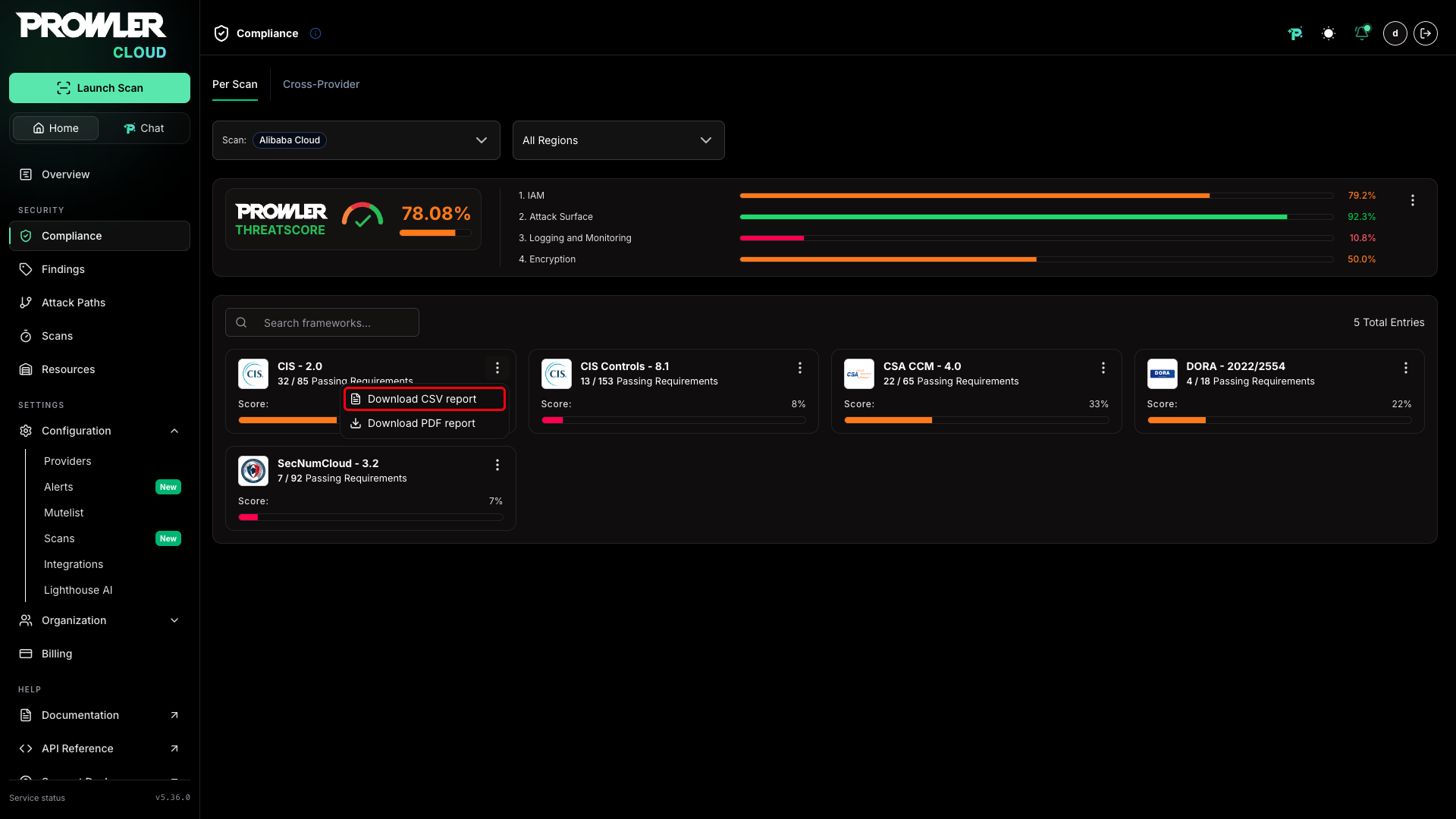The image size is (1456, 819).
Task: Open SecNumCloud - 3.2 options menu
Action: 497,465
